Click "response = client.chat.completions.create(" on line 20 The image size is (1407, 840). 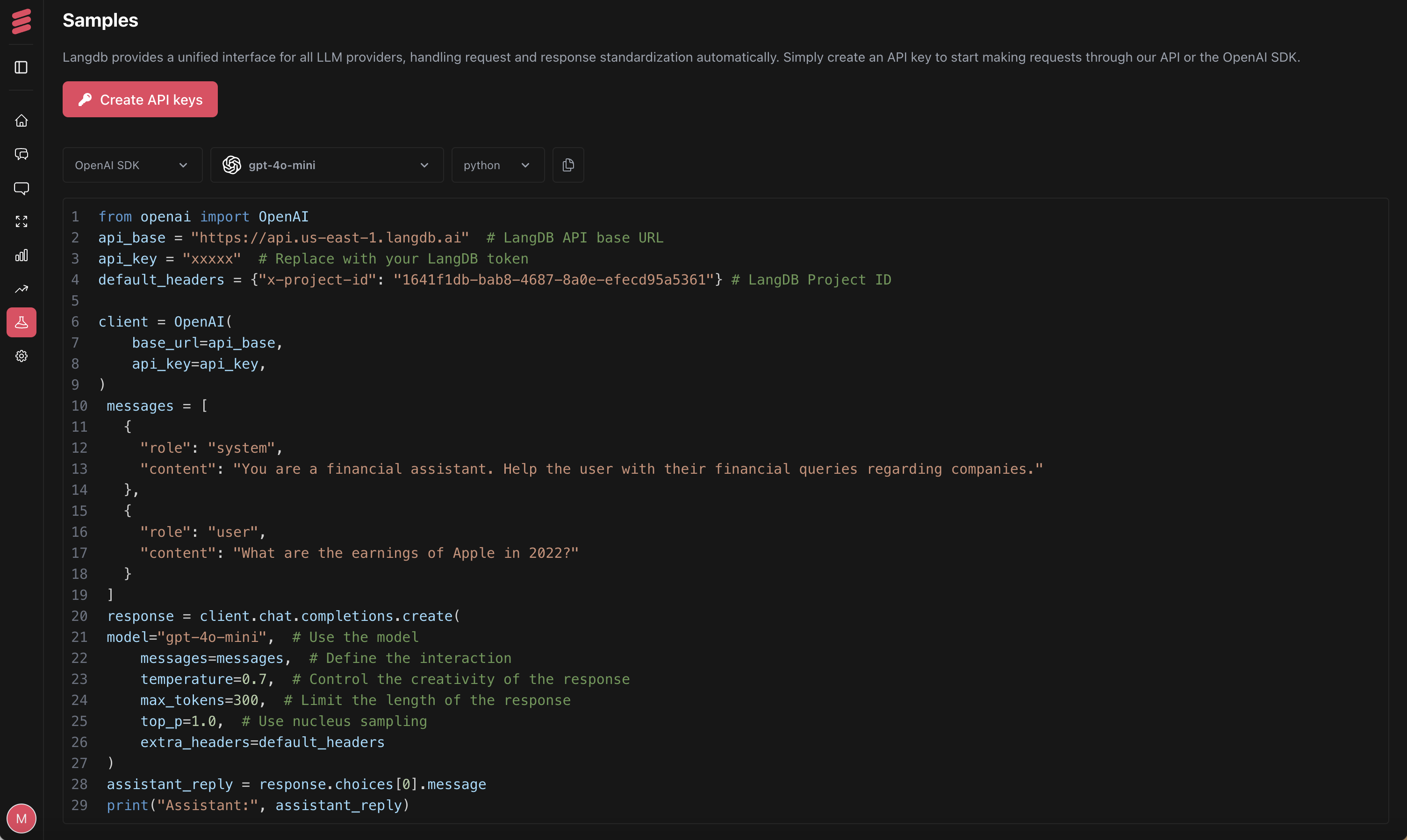pos(284,616)
